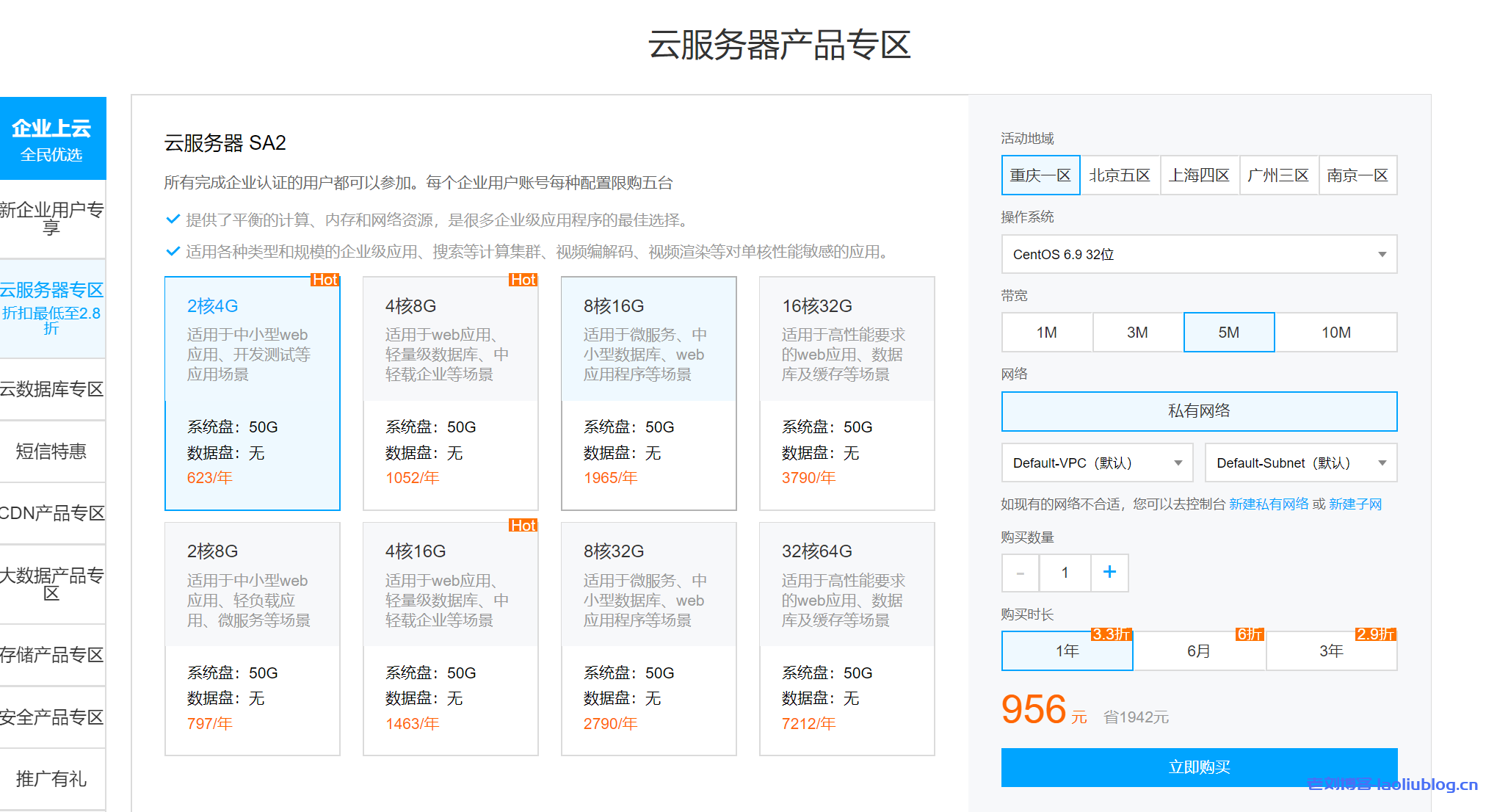This screenshot has width=1497, height=812.
Task: Choose 3年 purchase duration with 2.9折 discount
Action: point(1331,650)
